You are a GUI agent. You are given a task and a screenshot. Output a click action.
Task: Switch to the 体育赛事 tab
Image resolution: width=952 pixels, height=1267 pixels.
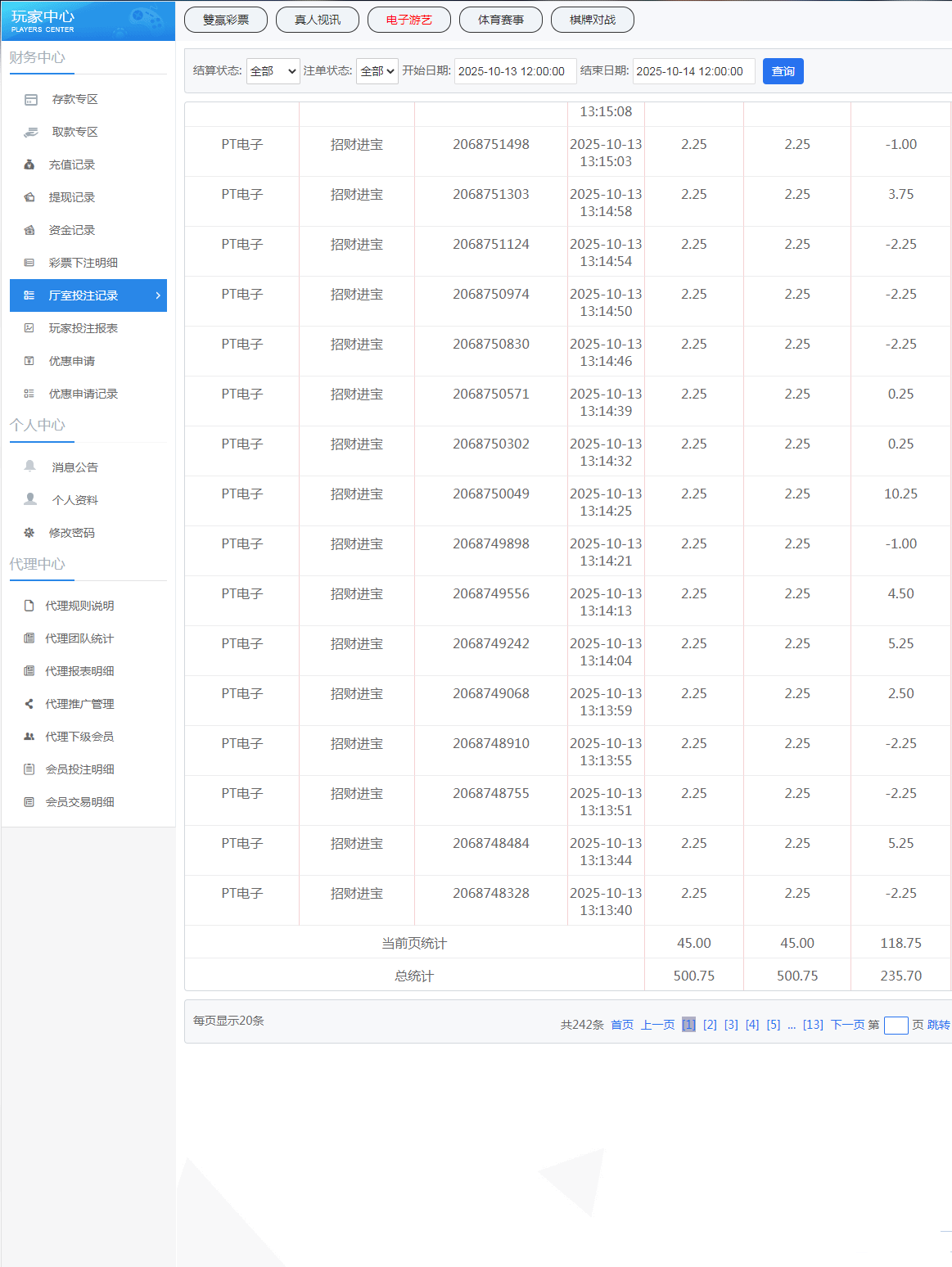click(501, 20)
